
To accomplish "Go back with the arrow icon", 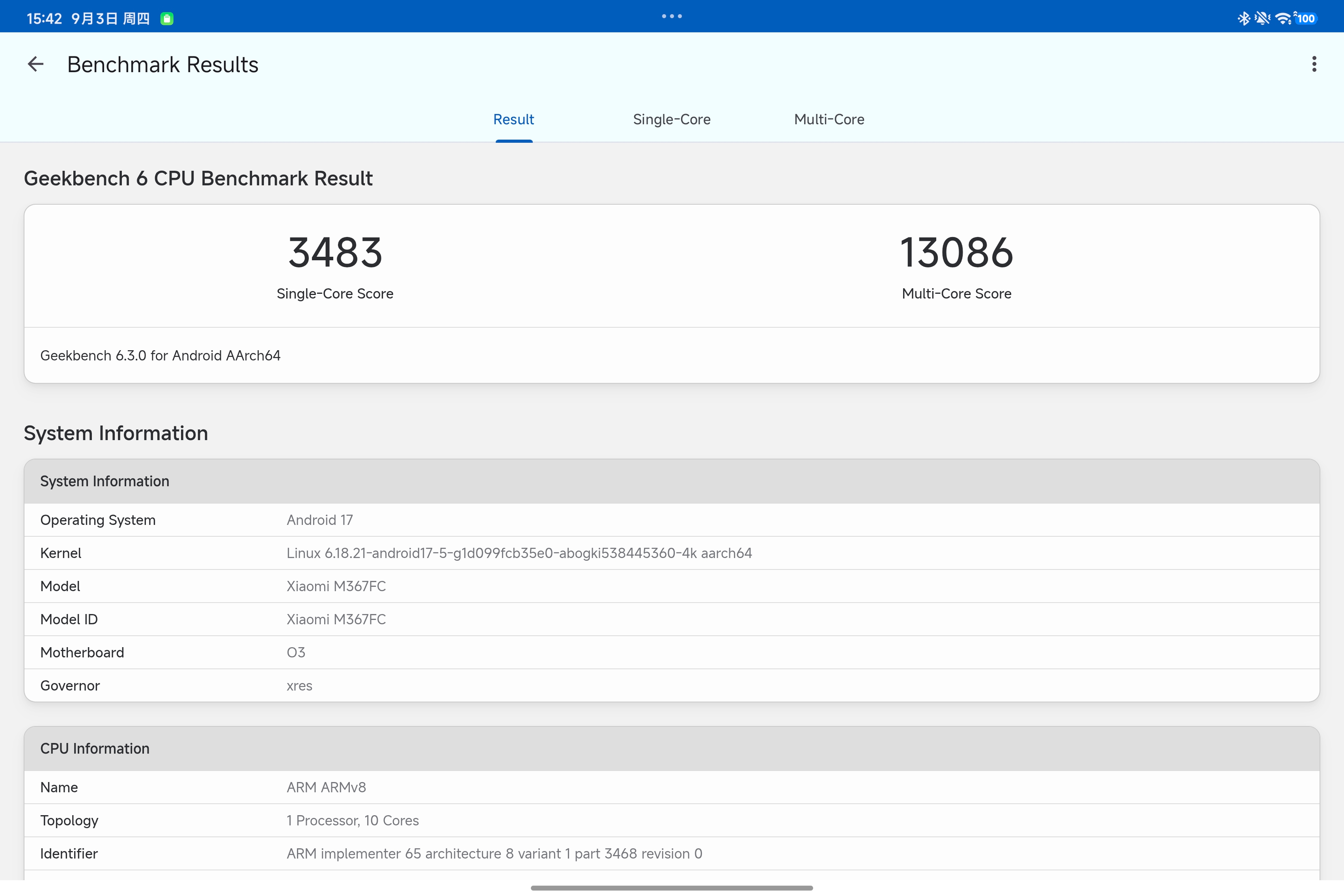I will [35, 64].
